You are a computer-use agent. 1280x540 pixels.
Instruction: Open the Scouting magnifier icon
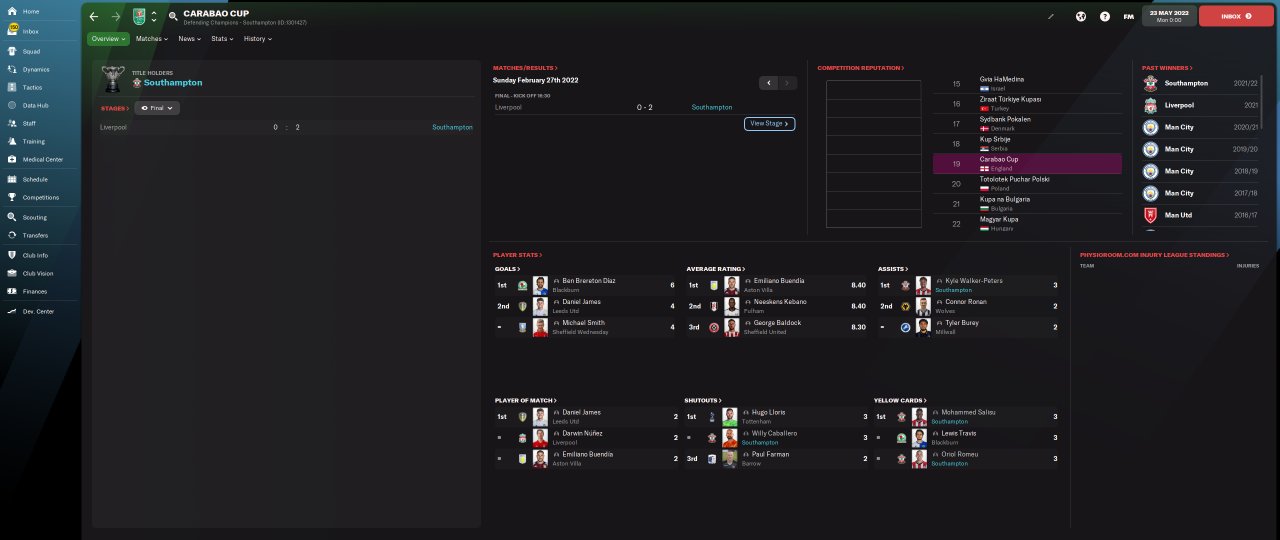12,217
